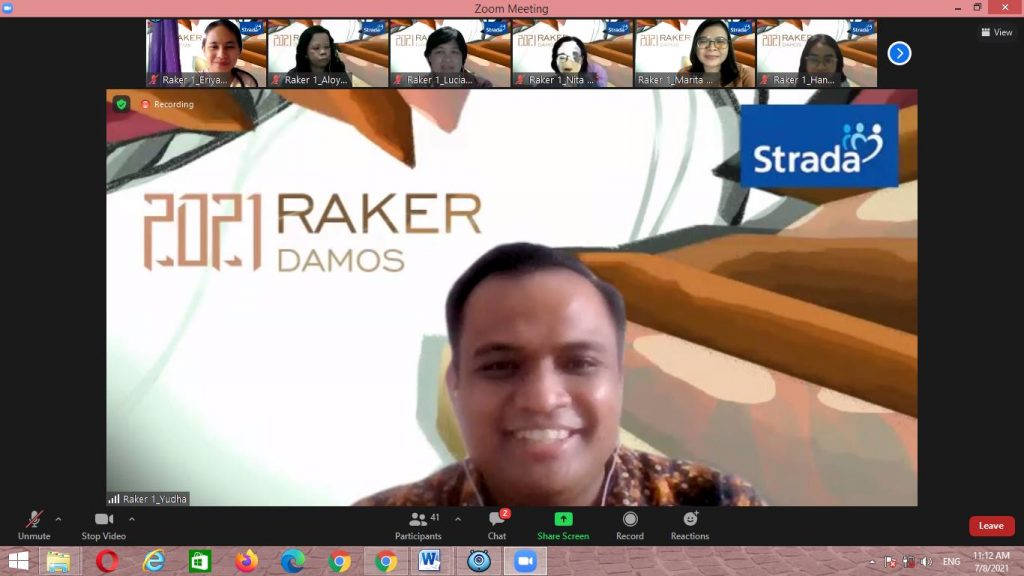Leave the meeting

pyautogui.click(x=991, y=526)
